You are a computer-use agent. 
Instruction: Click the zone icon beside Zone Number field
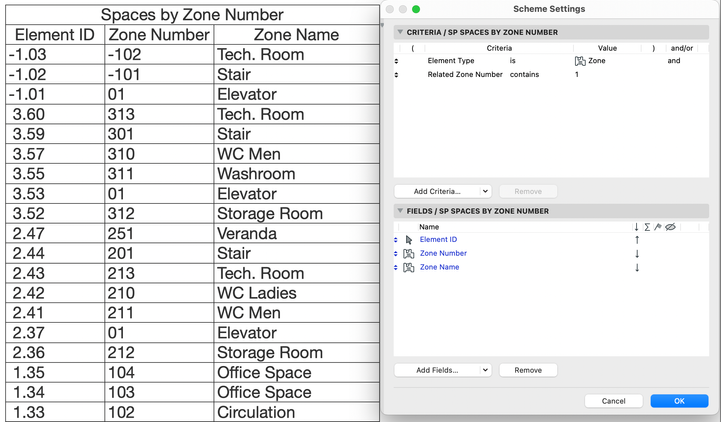408,253
